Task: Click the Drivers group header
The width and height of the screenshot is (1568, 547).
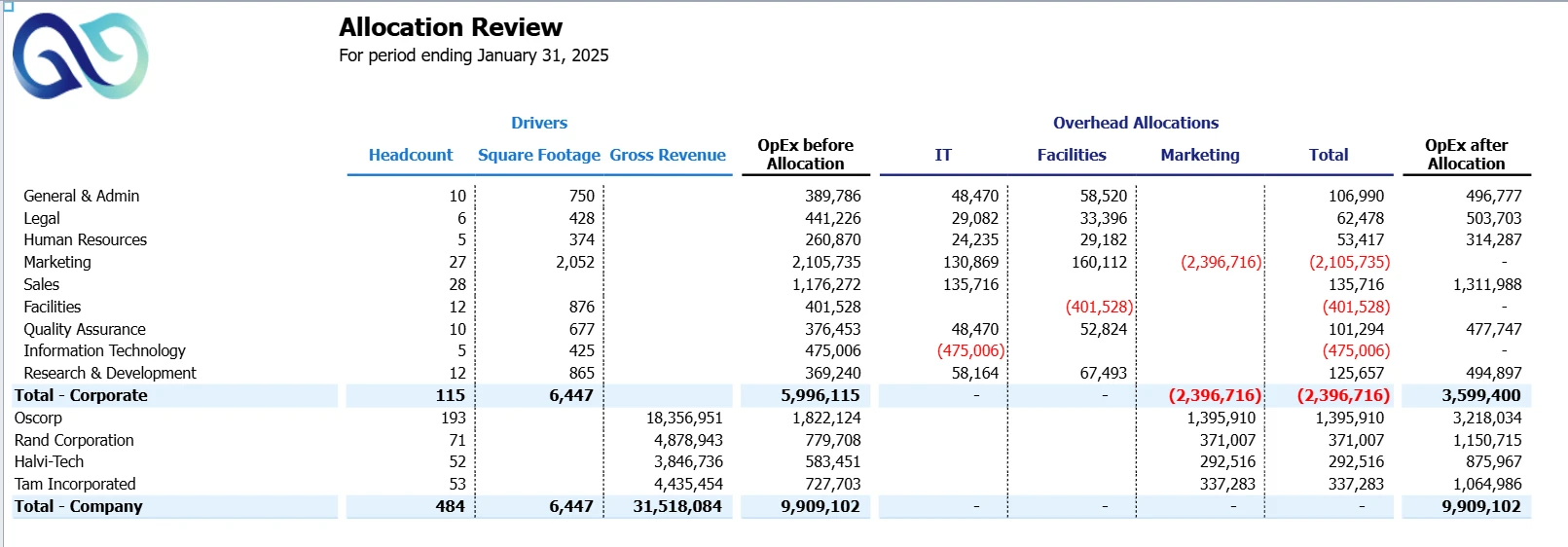Action: 539,123
